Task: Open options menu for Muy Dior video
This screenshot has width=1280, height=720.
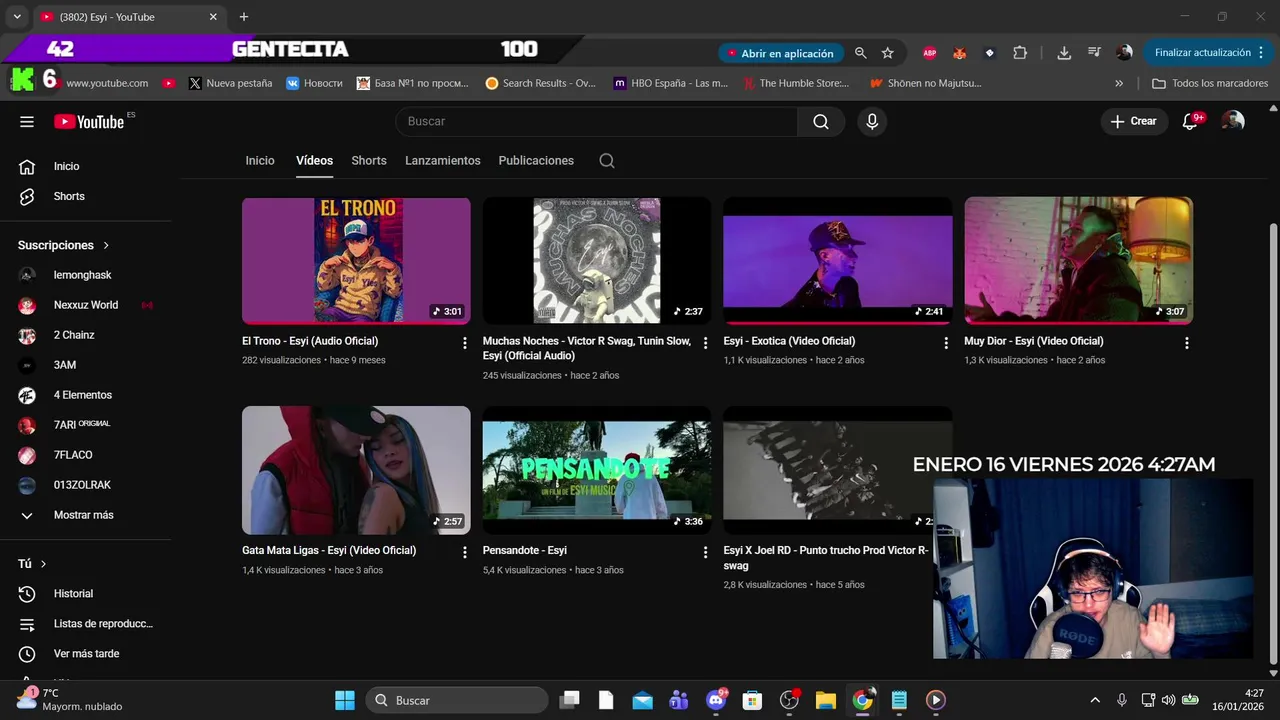Action: [1187, 343]
